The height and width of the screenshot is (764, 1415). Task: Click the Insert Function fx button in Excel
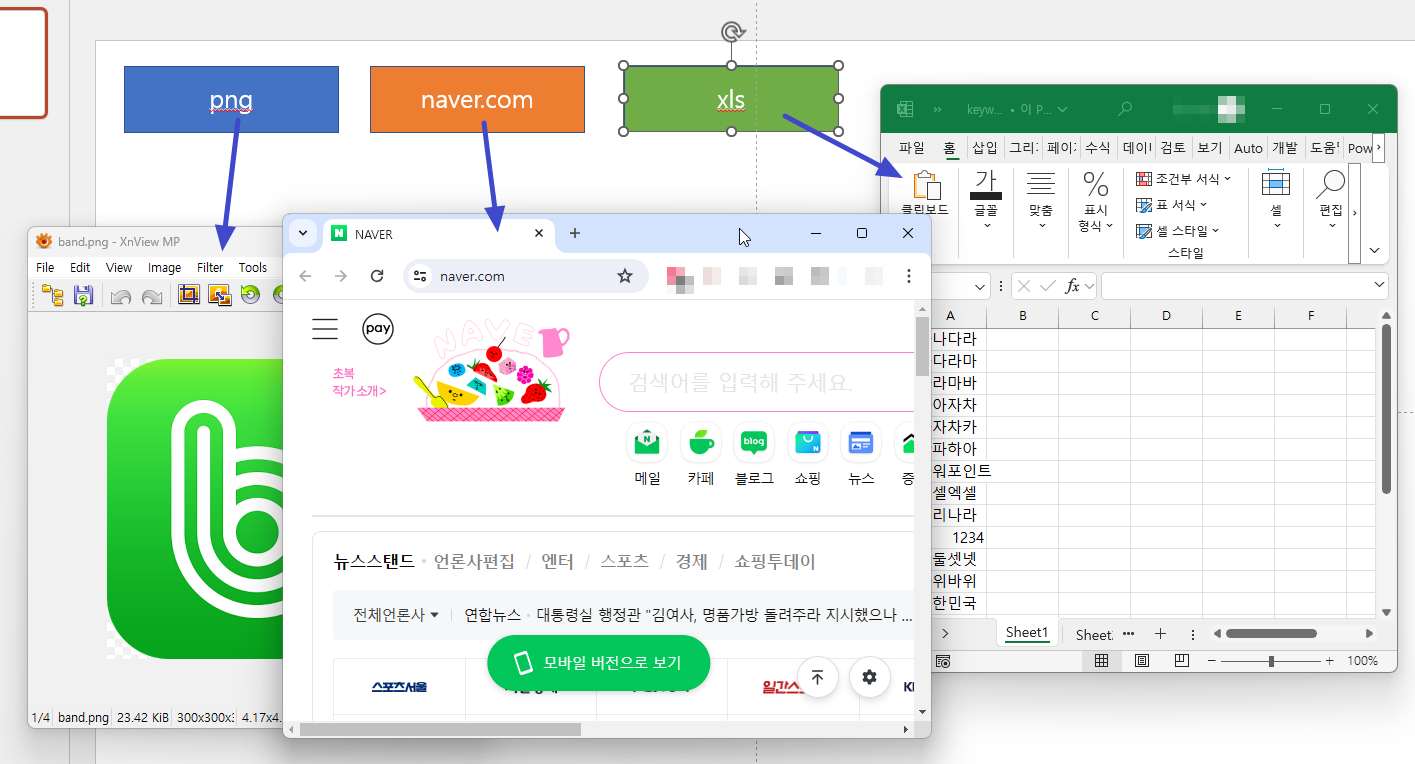click(1072, 286)
